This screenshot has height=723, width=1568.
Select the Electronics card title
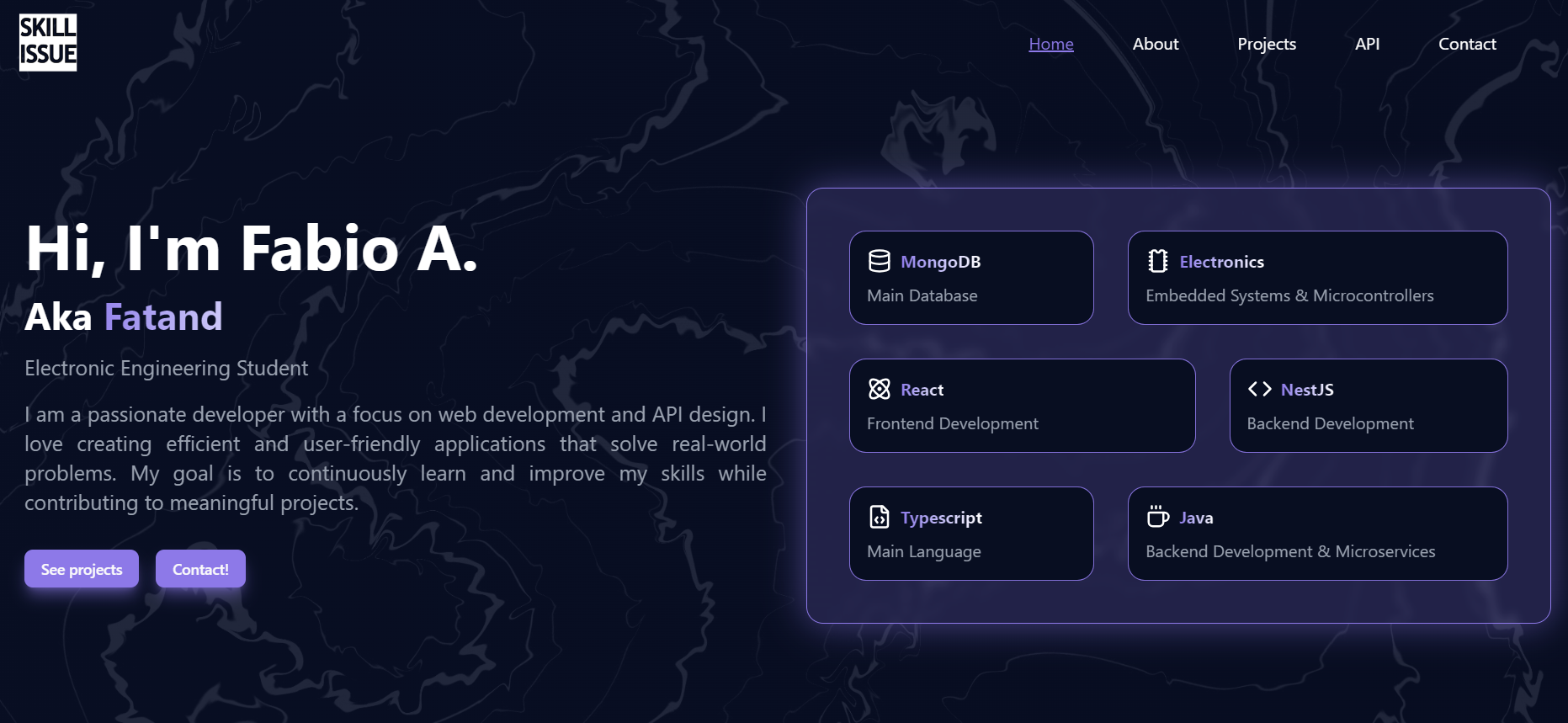click(x=1221, y=262)
